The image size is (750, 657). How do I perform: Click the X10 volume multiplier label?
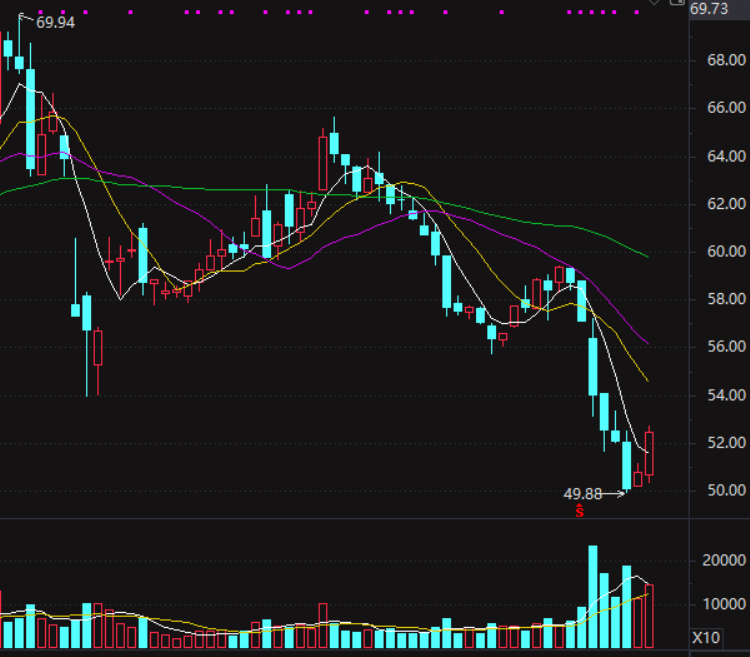point(706,637)
